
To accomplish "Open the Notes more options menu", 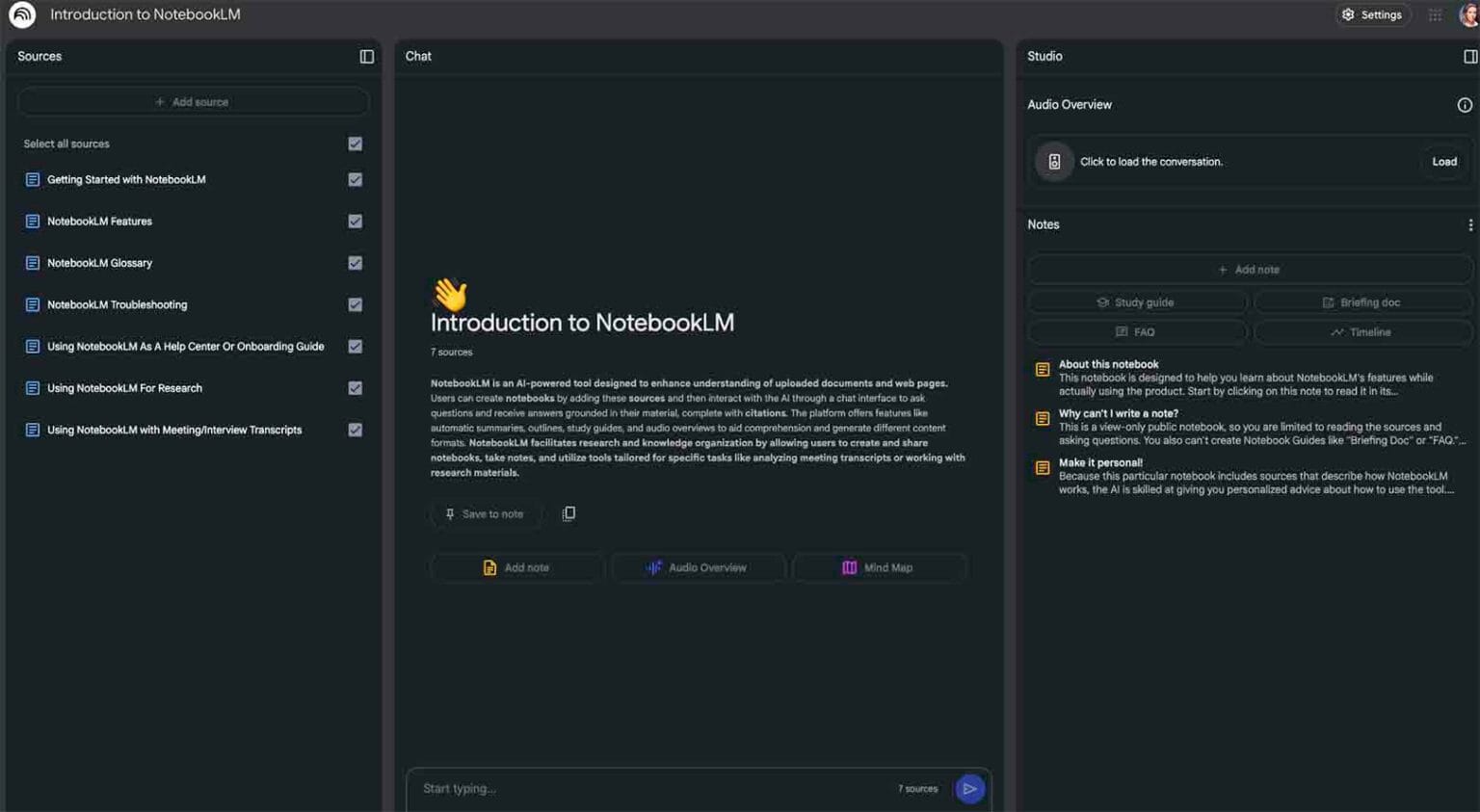I will click(x=1470, y=224).
